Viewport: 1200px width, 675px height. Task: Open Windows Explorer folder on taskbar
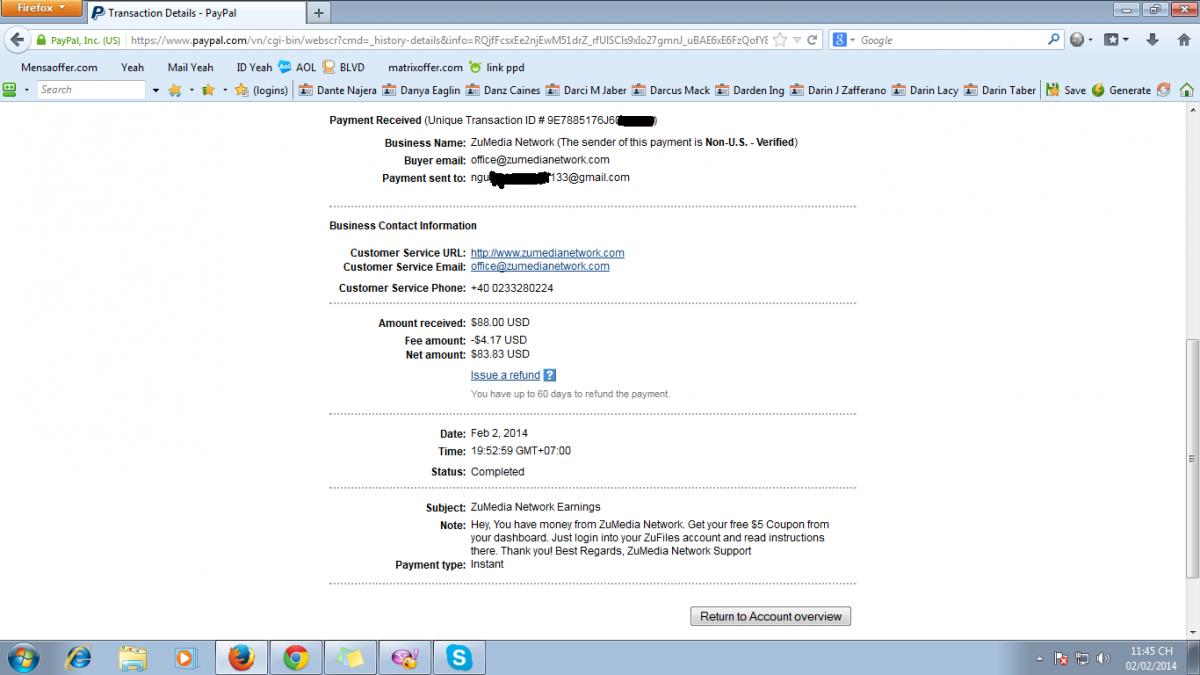point(132,657)
